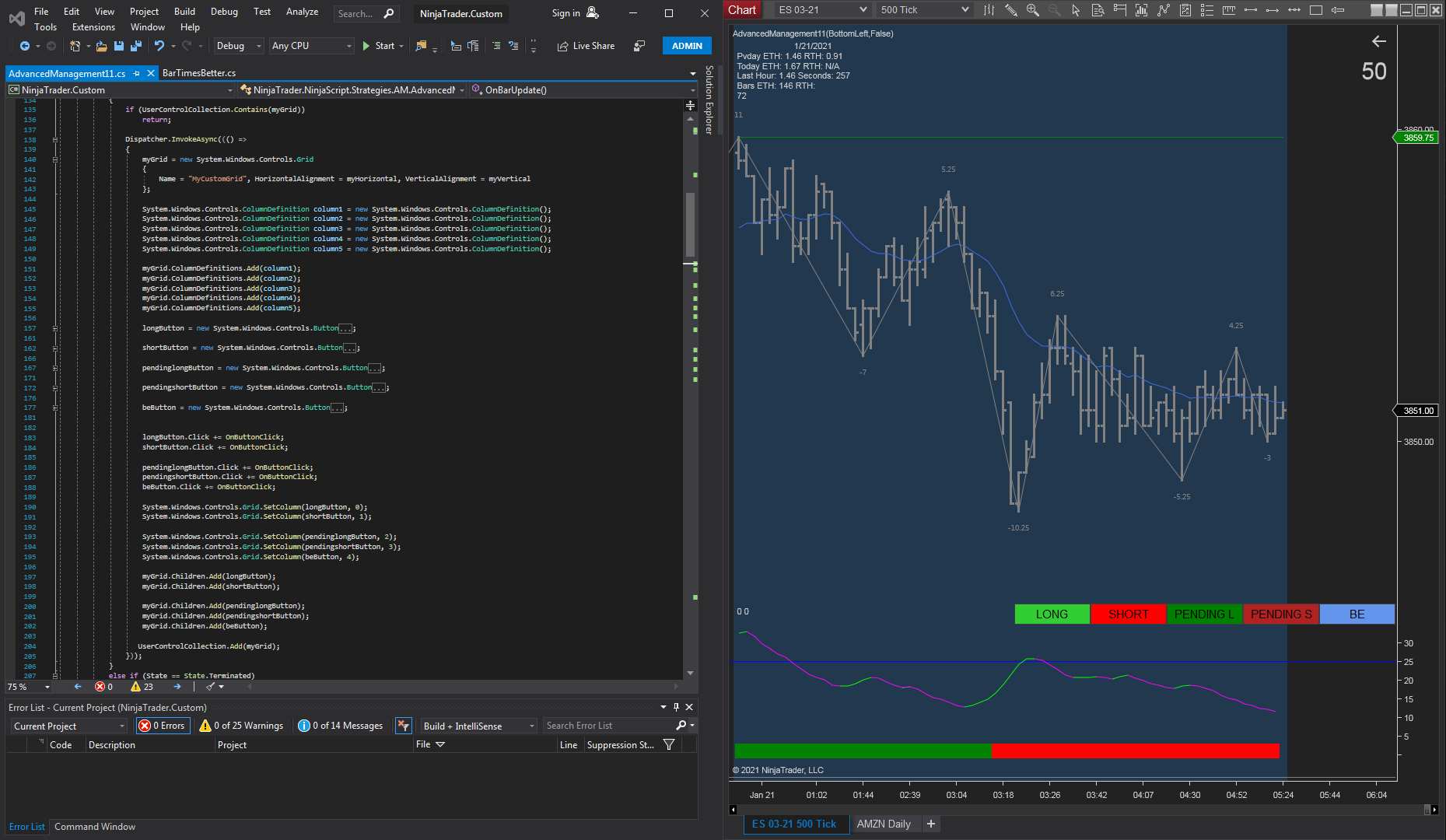1446x840 pixels.
Task: Open the File menu
Action: [x=41, y=12]
